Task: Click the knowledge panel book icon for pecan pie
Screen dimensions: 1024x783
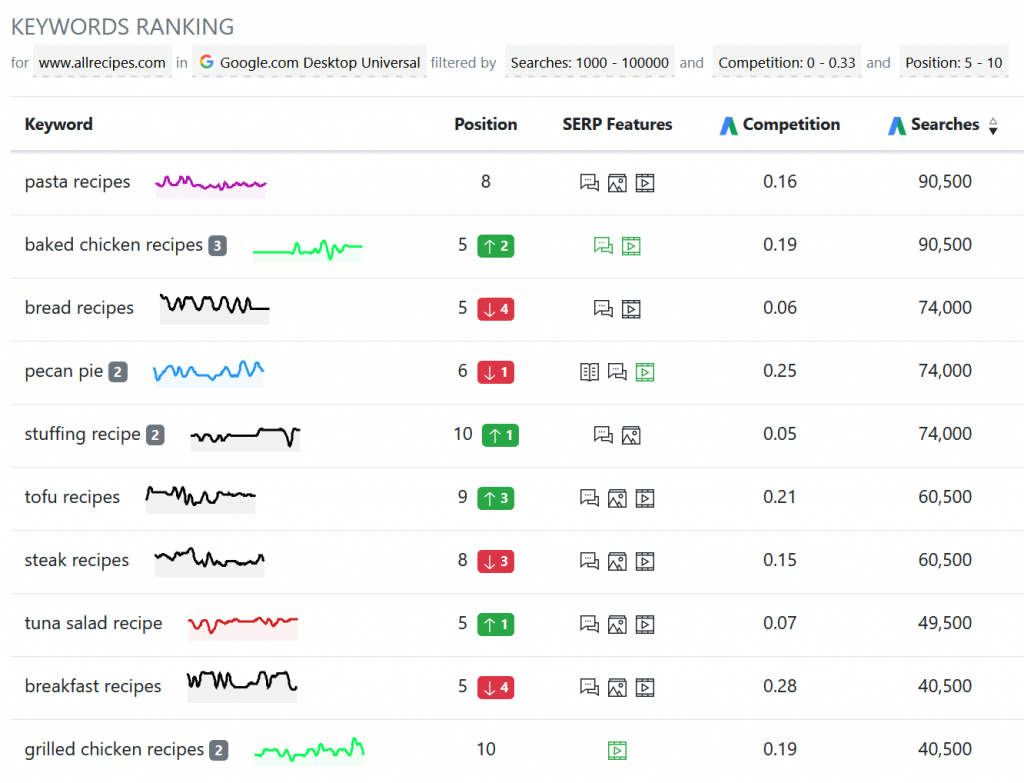Action: pyautogui.click(x=589, y=372)
